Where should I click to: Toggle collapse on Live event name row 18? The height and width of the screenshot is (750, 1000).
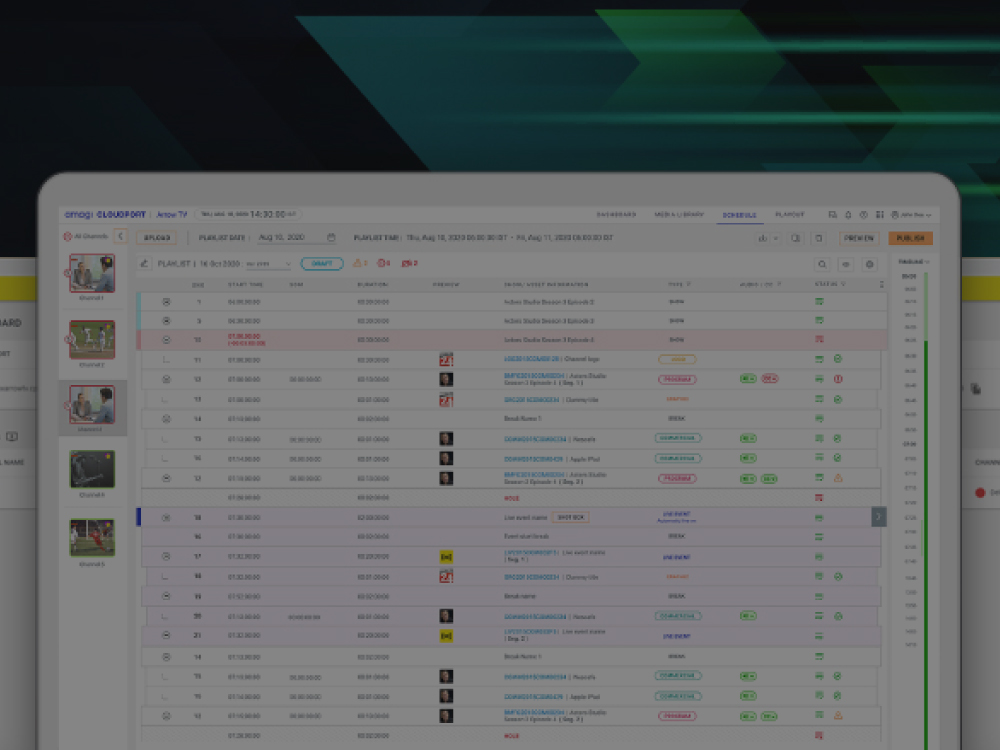pos(166,517)
